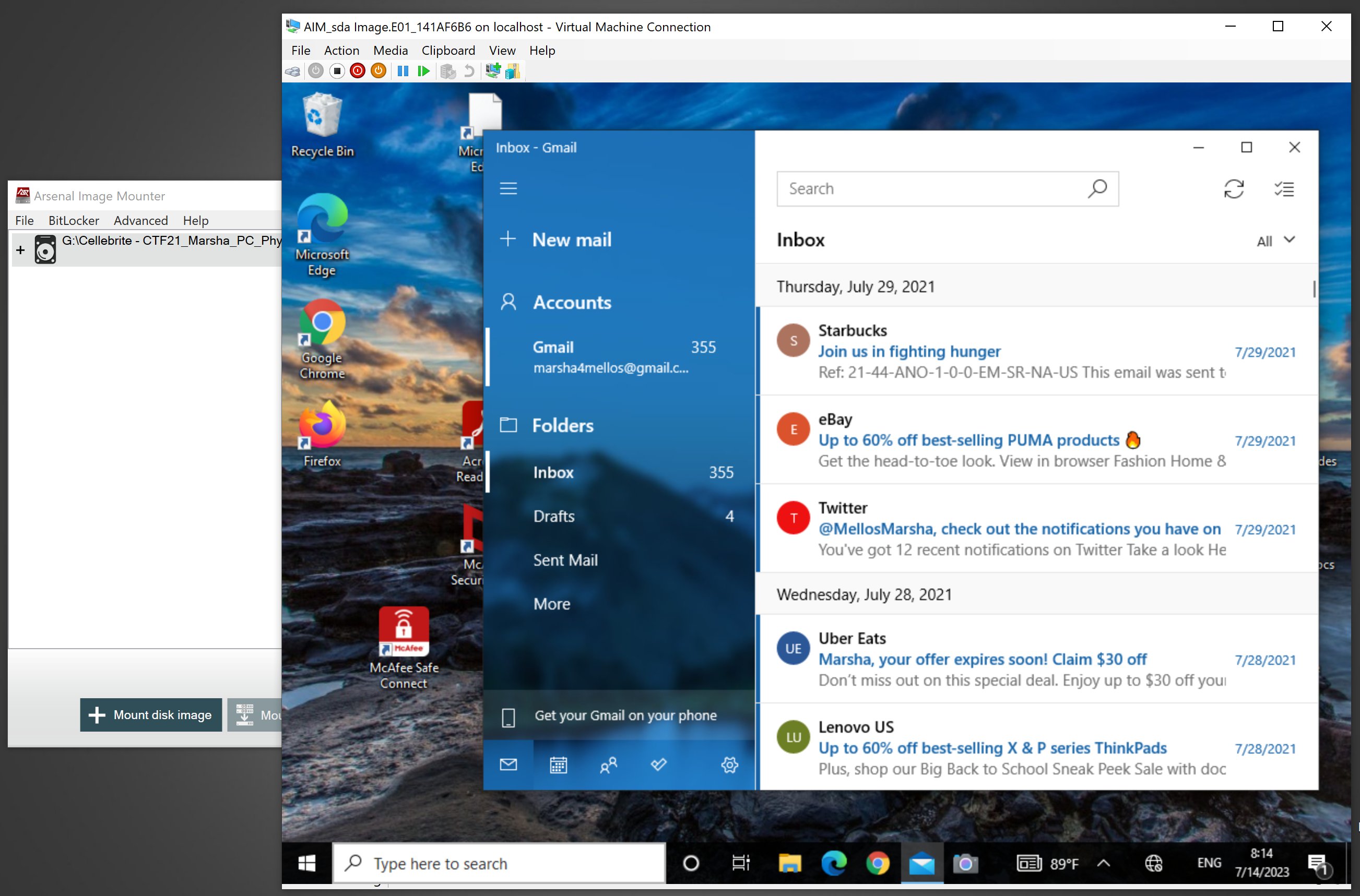This screenshot has width=1360, height=896.
Task: Open To Do checkmark icon
Action: click(x=658, y=764)
